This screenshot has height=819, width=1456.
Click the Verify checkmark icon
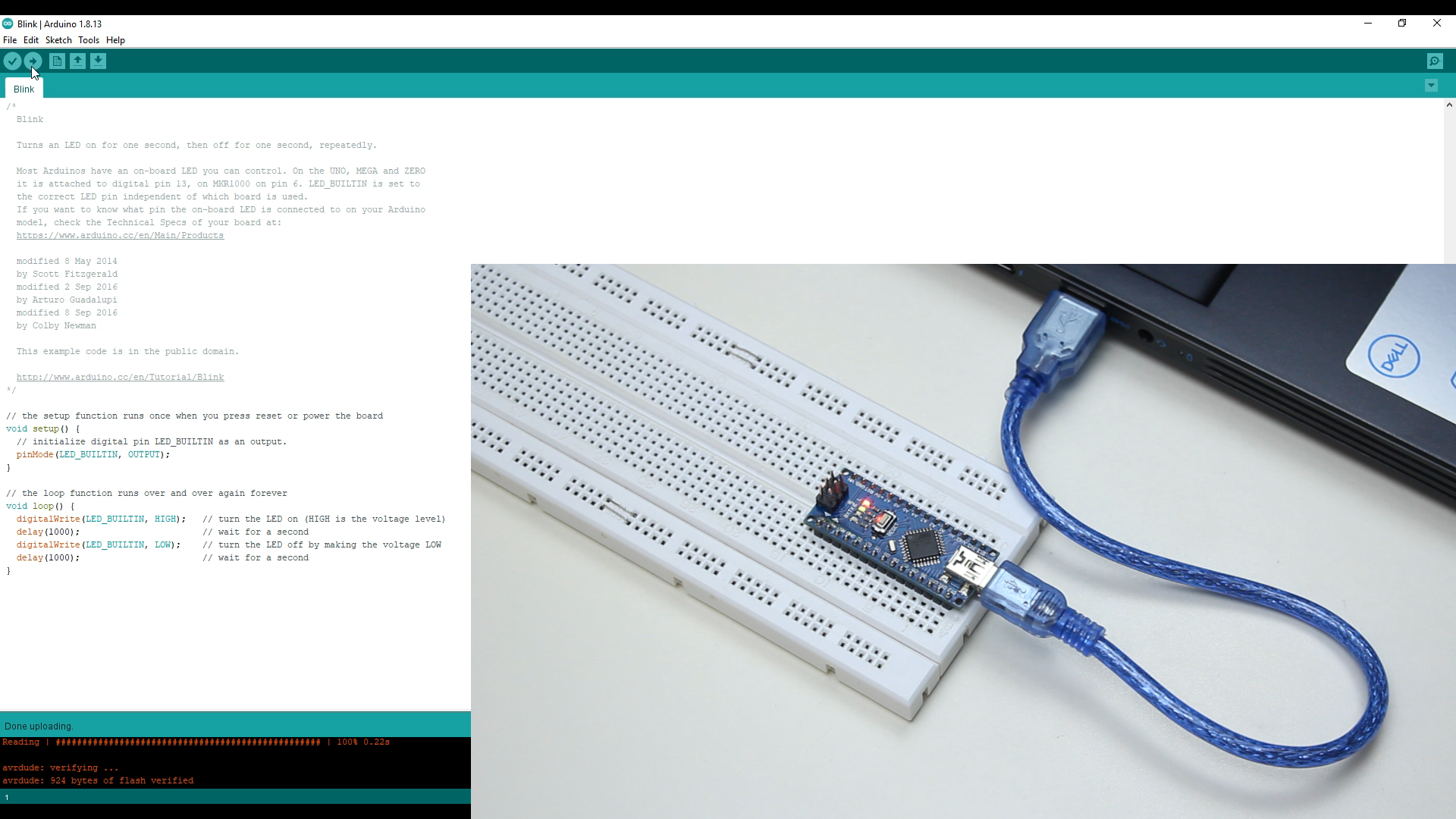click(x=12, y=61)
